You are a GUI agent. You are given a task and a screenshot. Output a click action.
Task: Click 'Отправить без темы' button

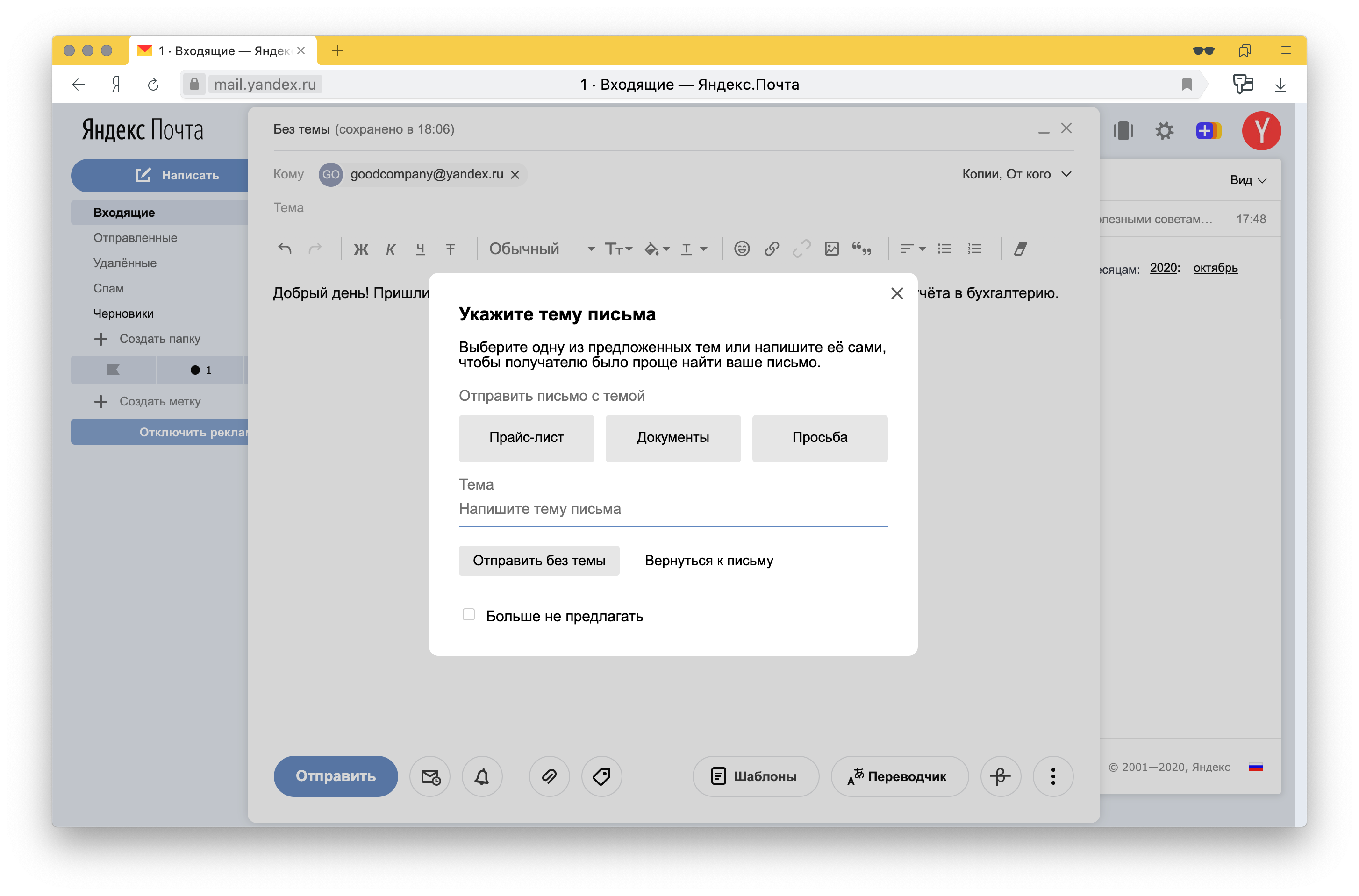(538, 561)
